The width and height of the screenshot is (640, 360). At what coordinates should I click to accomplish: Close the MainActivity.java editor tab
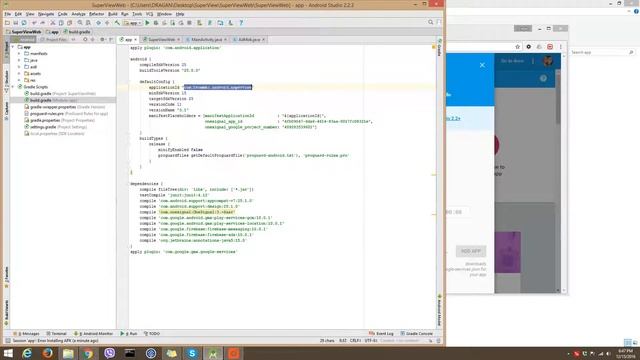[226, 40]
